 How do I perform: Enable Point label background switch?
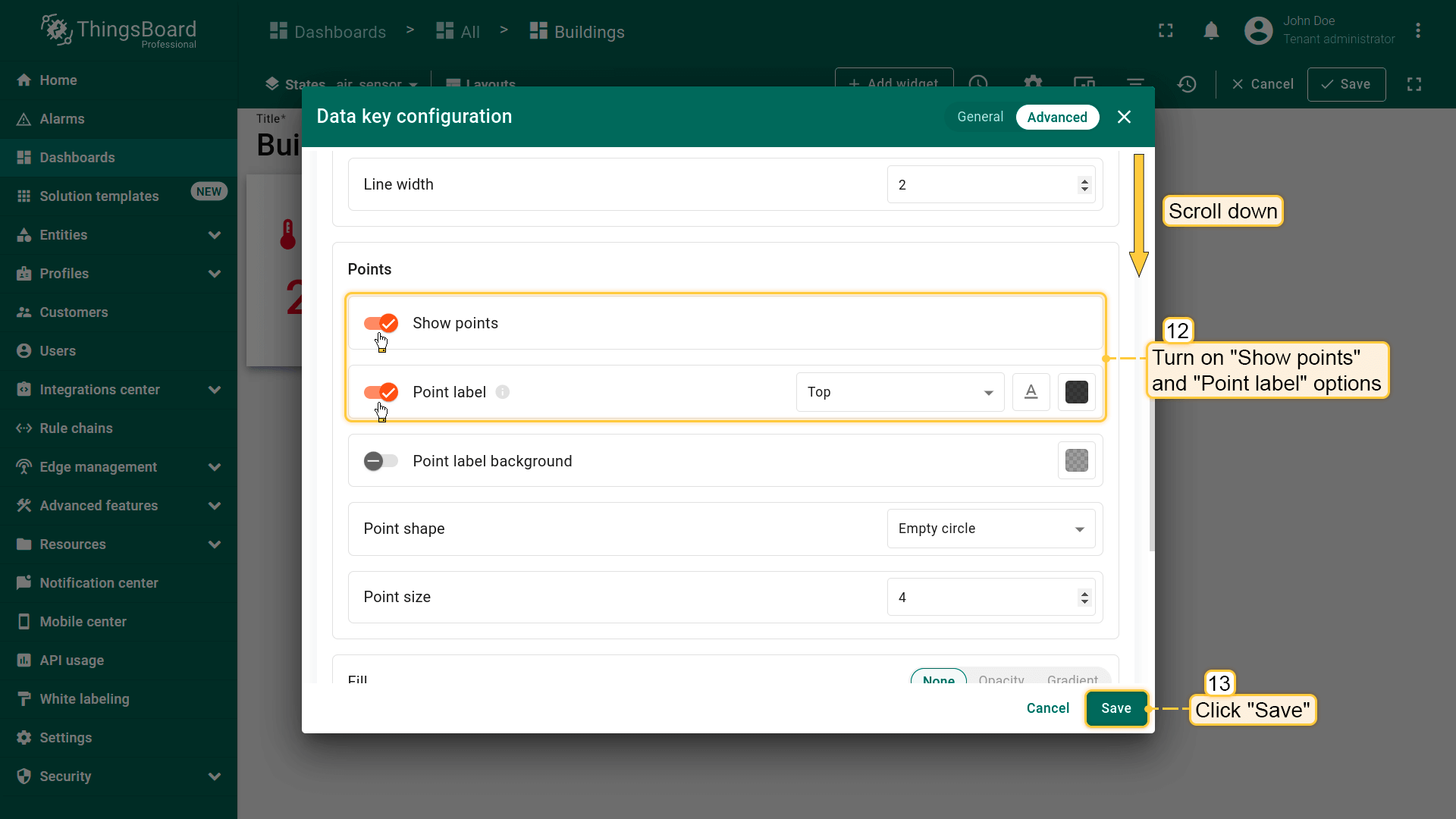[x=381, y=461]
